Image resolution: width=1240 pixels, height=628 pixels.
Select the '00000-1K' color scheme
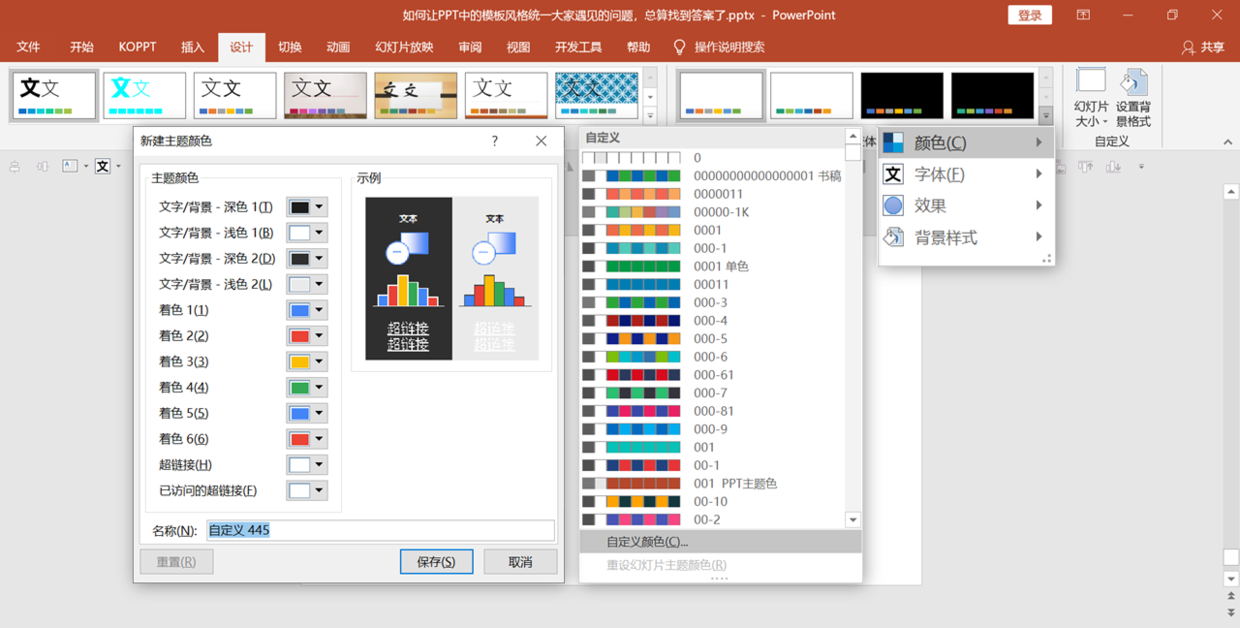[713, 212]
